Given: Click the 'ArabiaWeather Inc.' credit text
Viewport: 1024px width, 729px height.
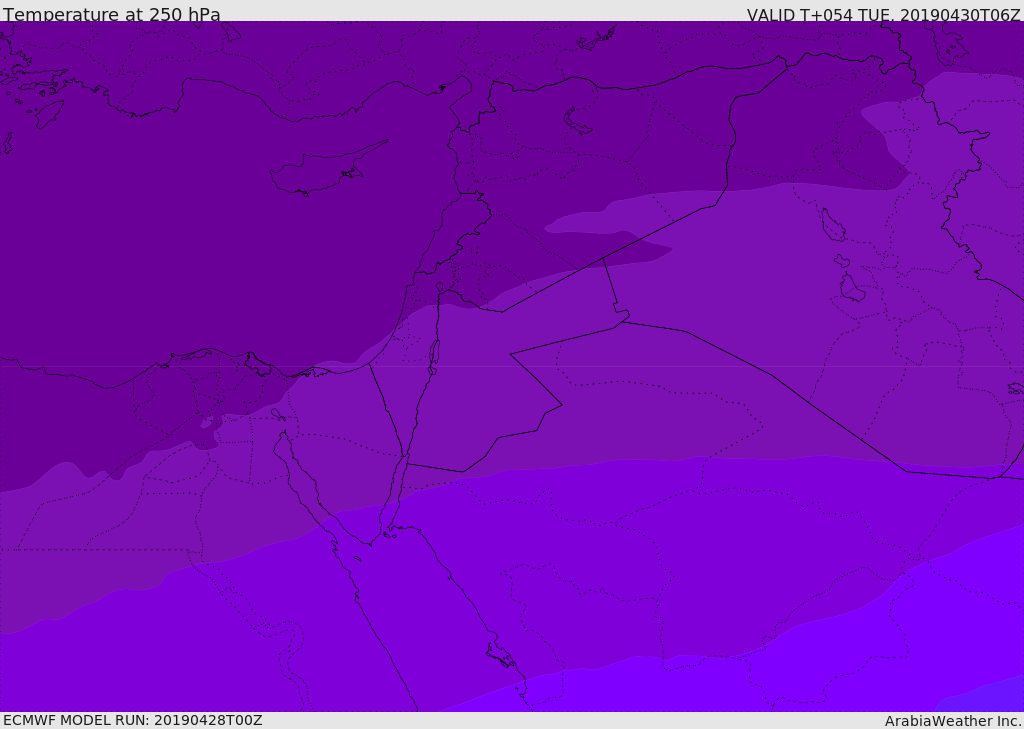Looking at the screenshot, I should (x=953, y=721).
